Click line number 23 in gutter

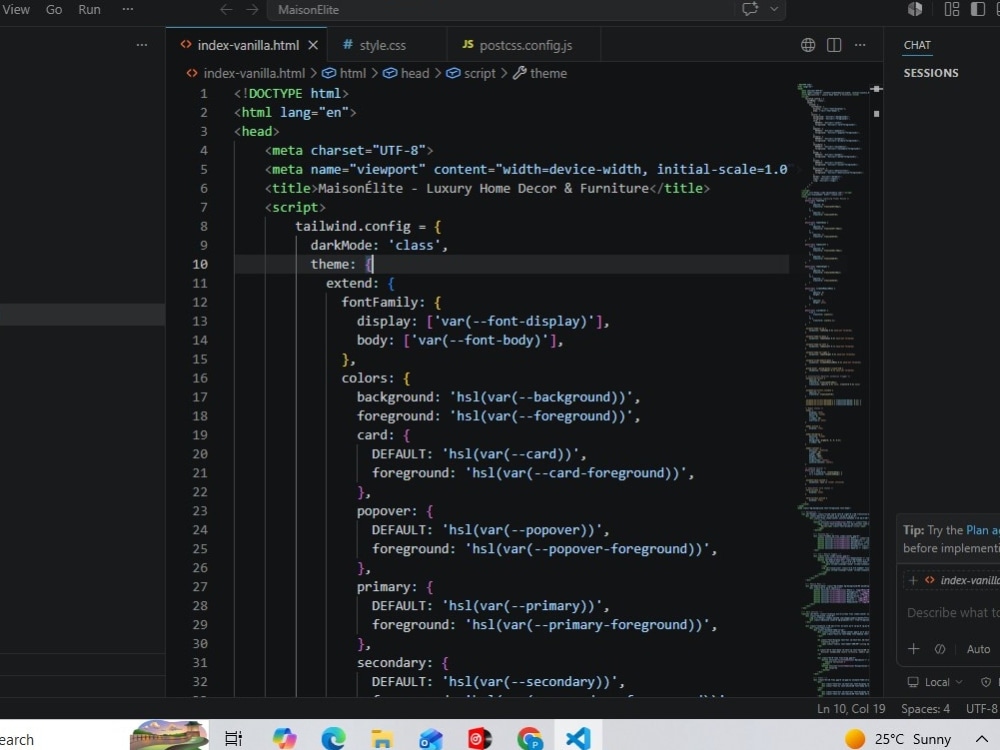(200, 511)
